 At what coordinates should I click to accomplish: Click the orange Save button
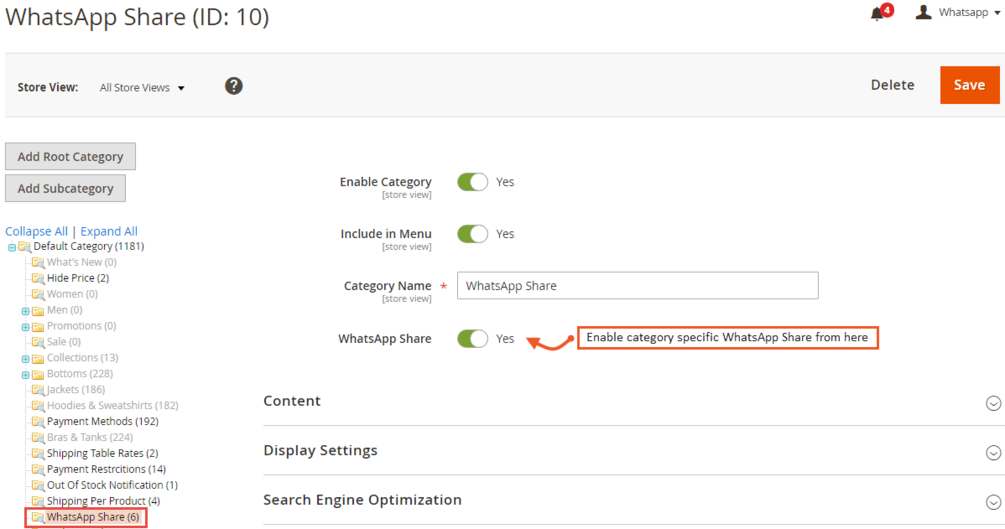click(x=969, y=85)
